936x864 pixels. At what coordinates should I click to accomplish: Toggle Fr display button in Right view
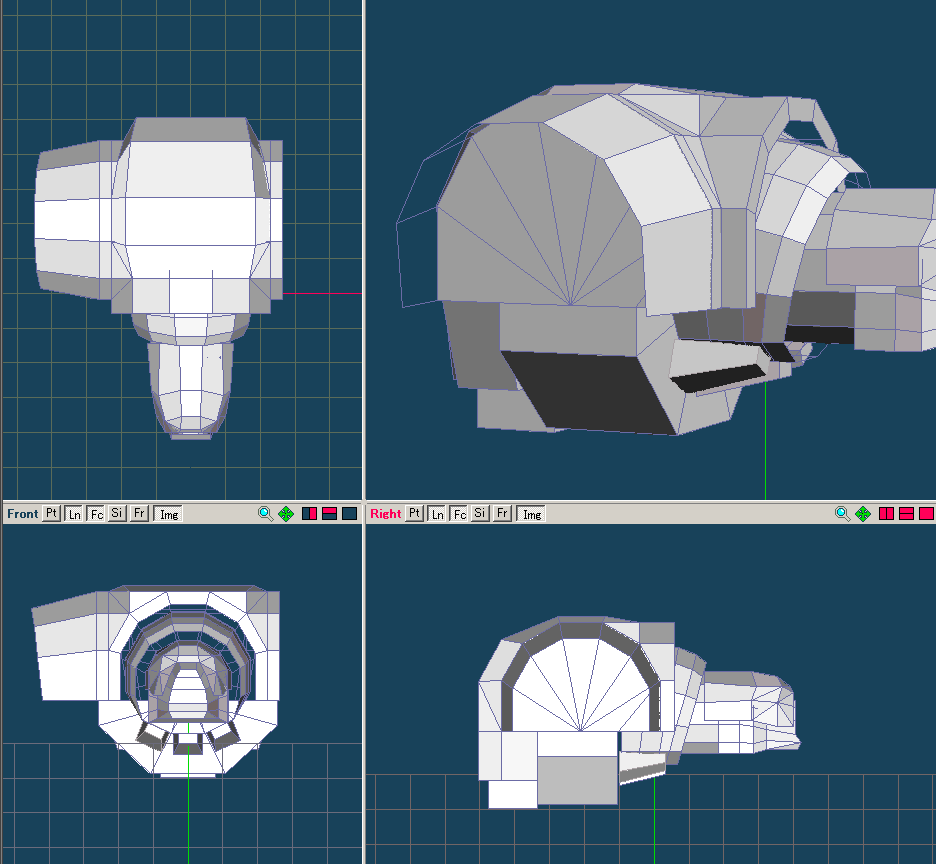click(x=502, y=513)
